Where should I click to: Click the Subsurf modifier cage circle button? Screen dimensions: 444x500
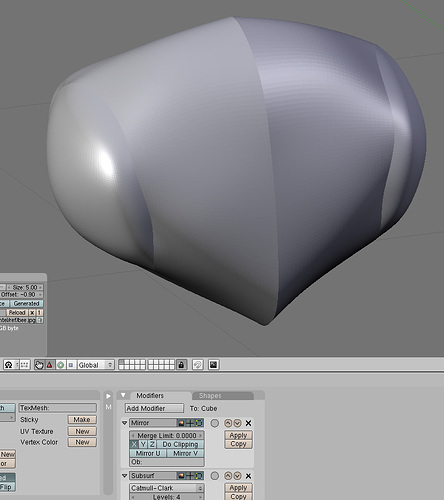click(x=215, y=476)
